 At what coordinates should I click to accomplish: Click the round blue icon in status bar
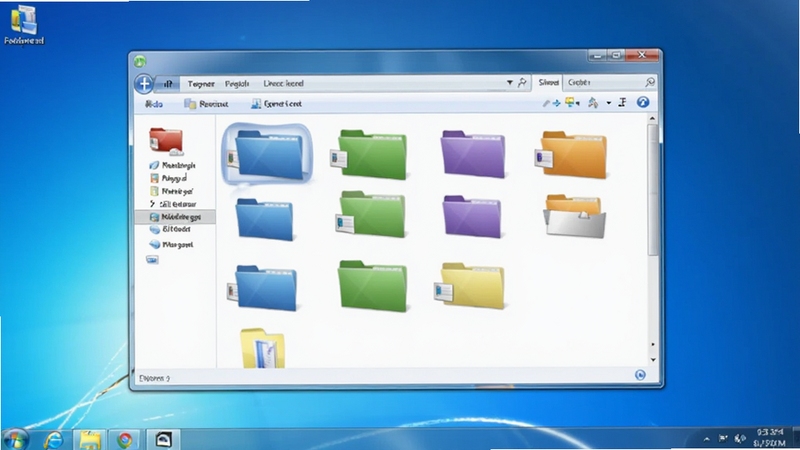click(x=640, y=376)
